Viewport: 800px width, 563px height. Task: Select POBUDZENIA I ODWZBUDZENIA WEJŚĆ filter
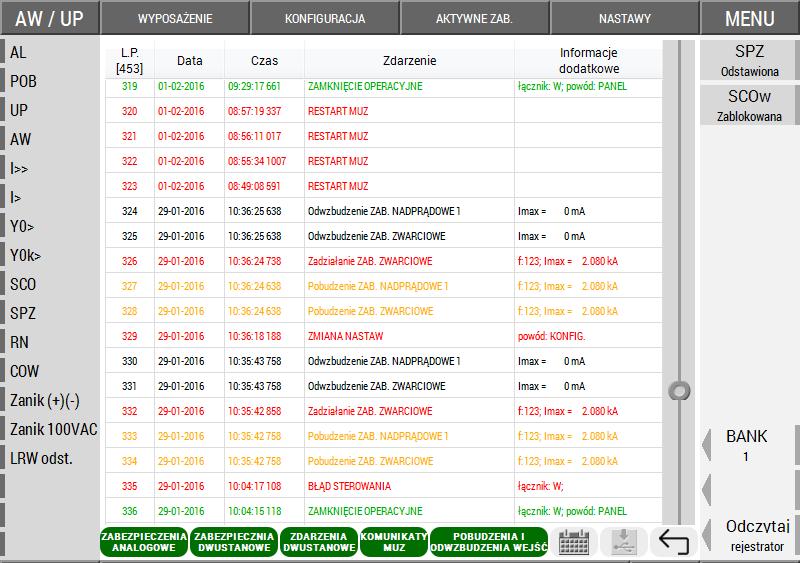[x=489, y=542]
